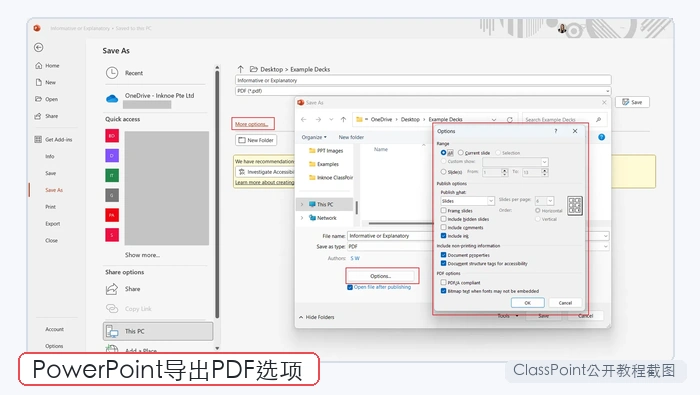Toggle Document structure tags for accessibility
Screen dimensions: 700x395
pos(444,264)
